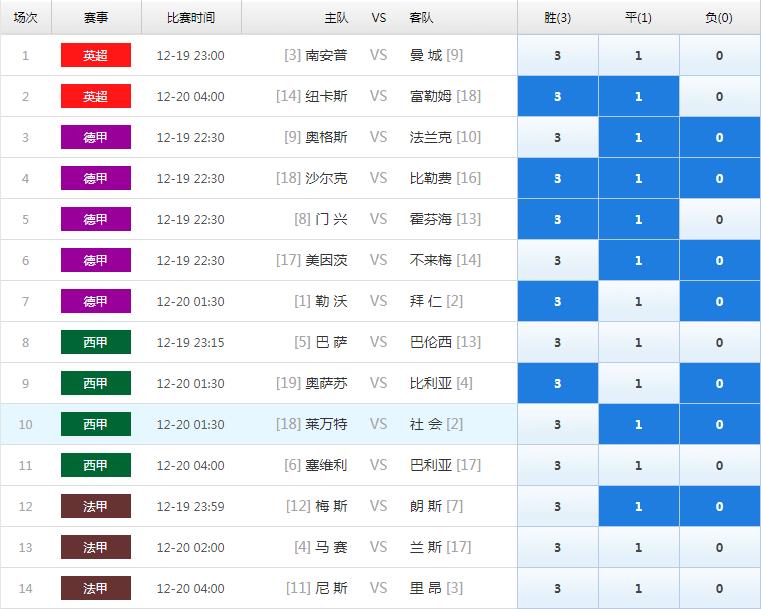
Task: Select win (3) for 塞维利 vs 巴利亚
Action: (558, 465)
